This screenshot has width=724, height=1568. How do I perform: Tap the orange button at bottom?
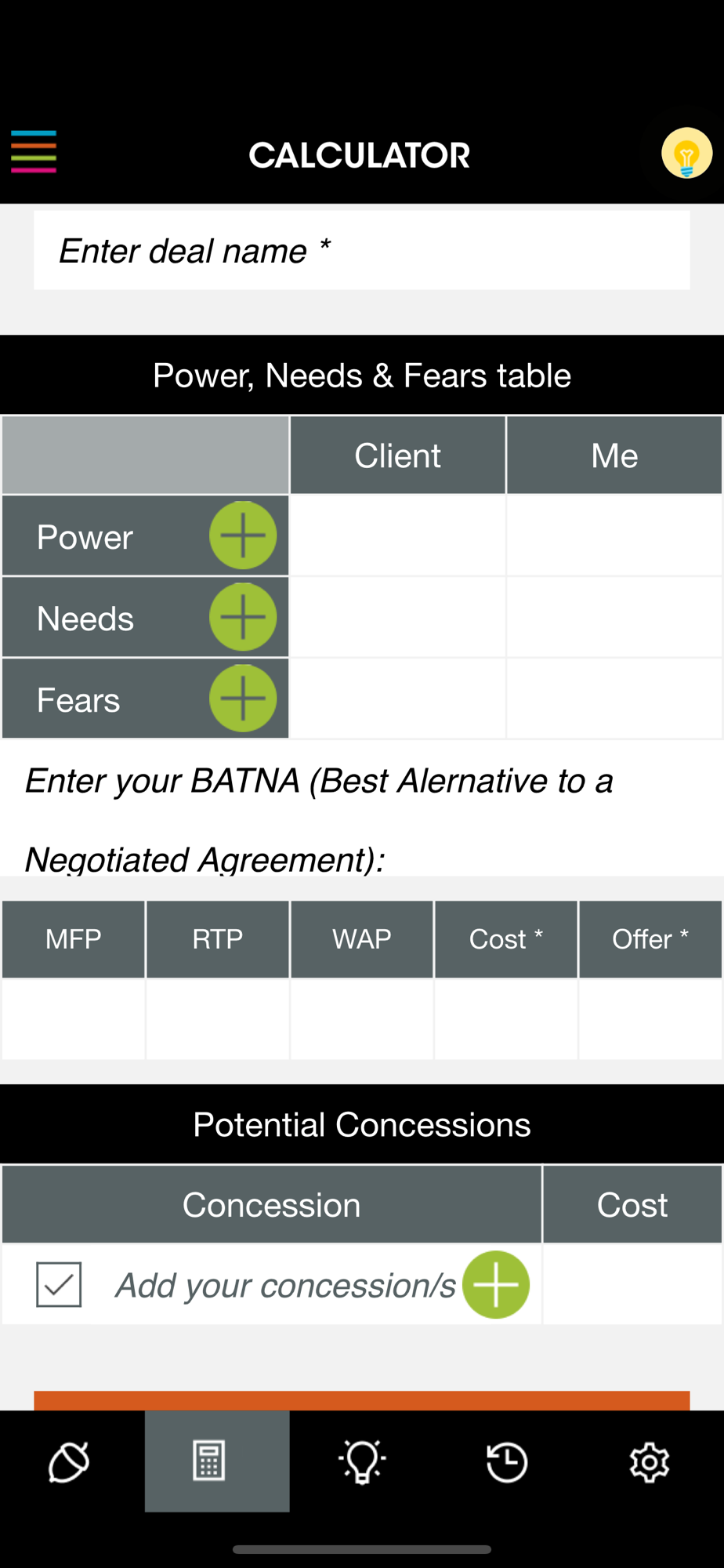(362, 1401)
